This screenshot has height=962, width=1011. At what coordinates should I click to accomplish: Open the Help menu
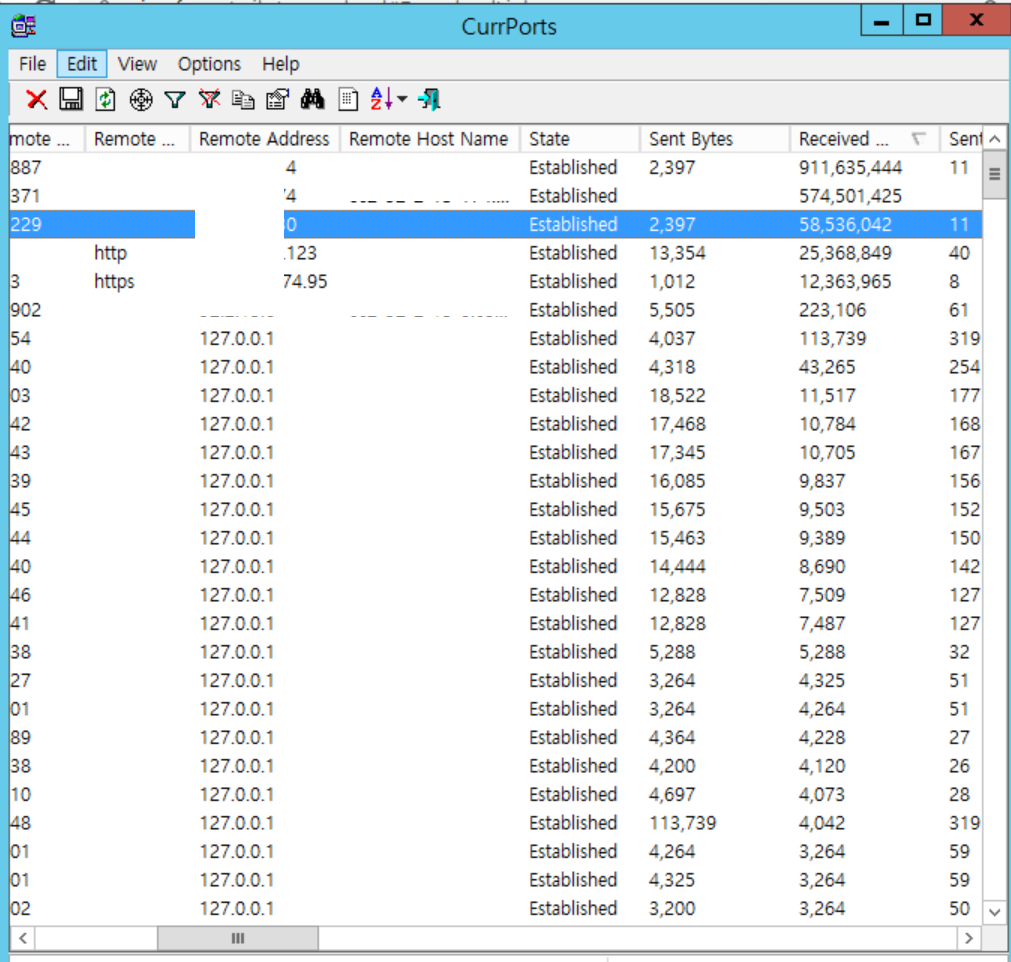pos(280,64)
